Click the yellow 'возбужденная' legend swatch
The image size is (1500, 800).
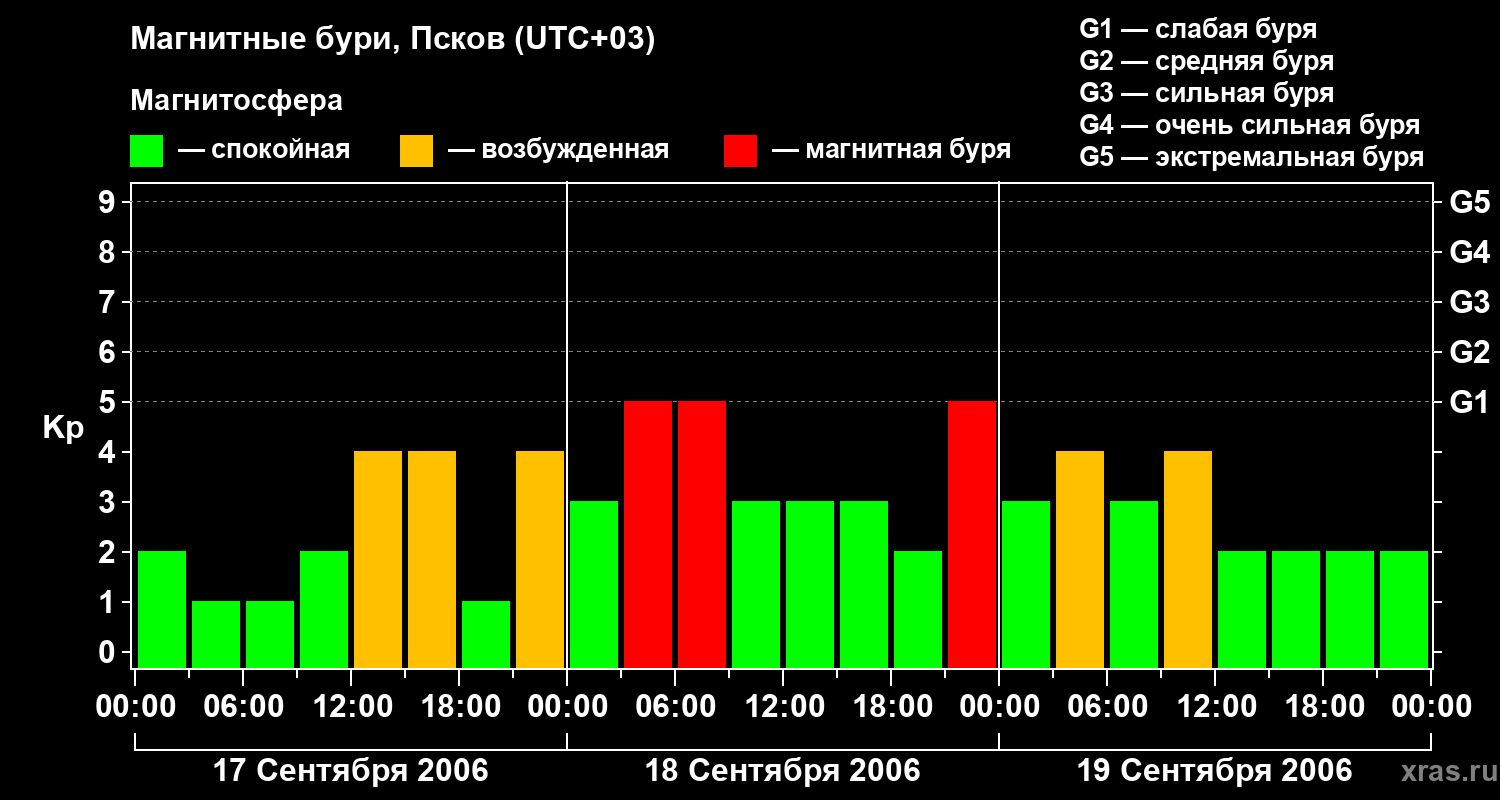tap(416, 151)
